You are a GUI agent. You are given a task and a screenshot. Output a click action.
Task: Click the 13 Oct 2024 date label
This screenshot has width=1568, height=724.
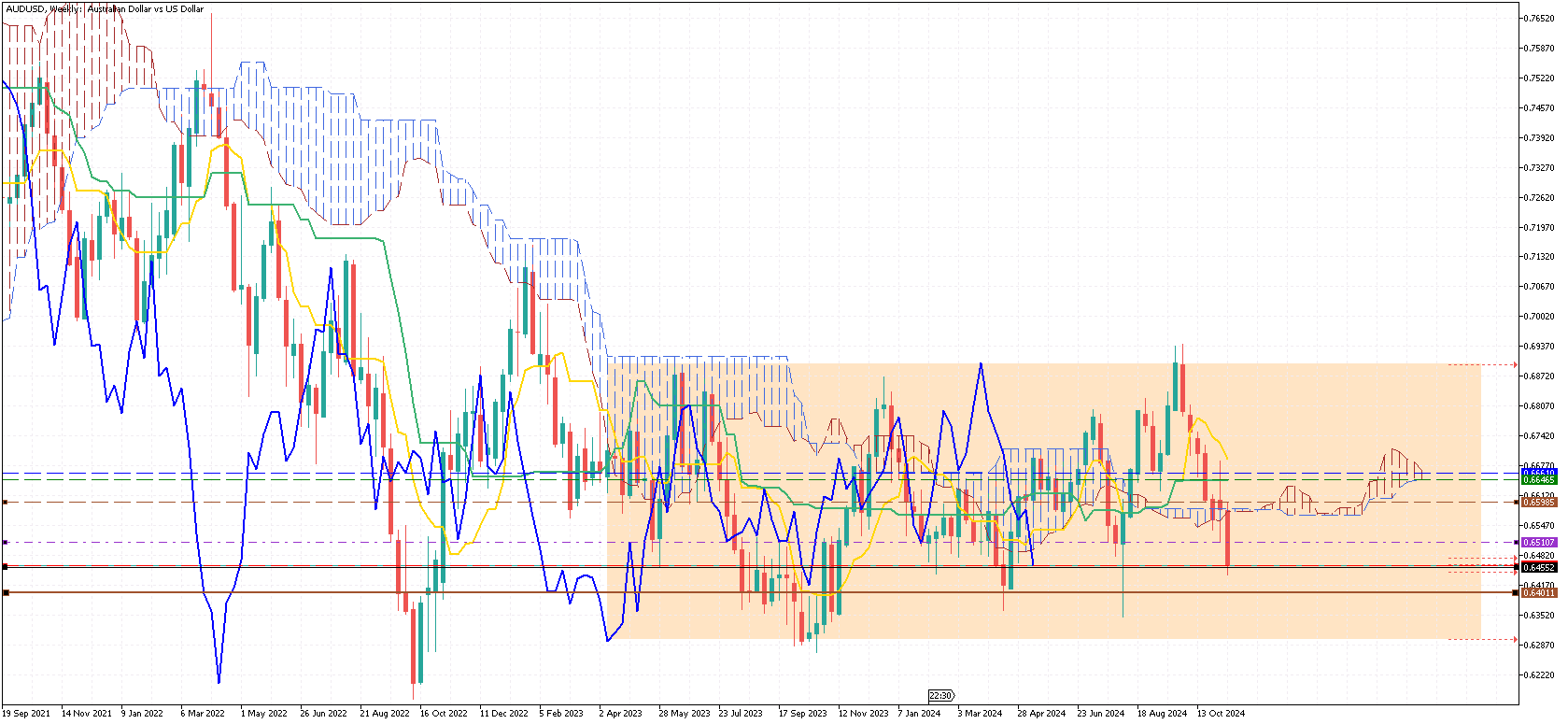[1222, 714]
